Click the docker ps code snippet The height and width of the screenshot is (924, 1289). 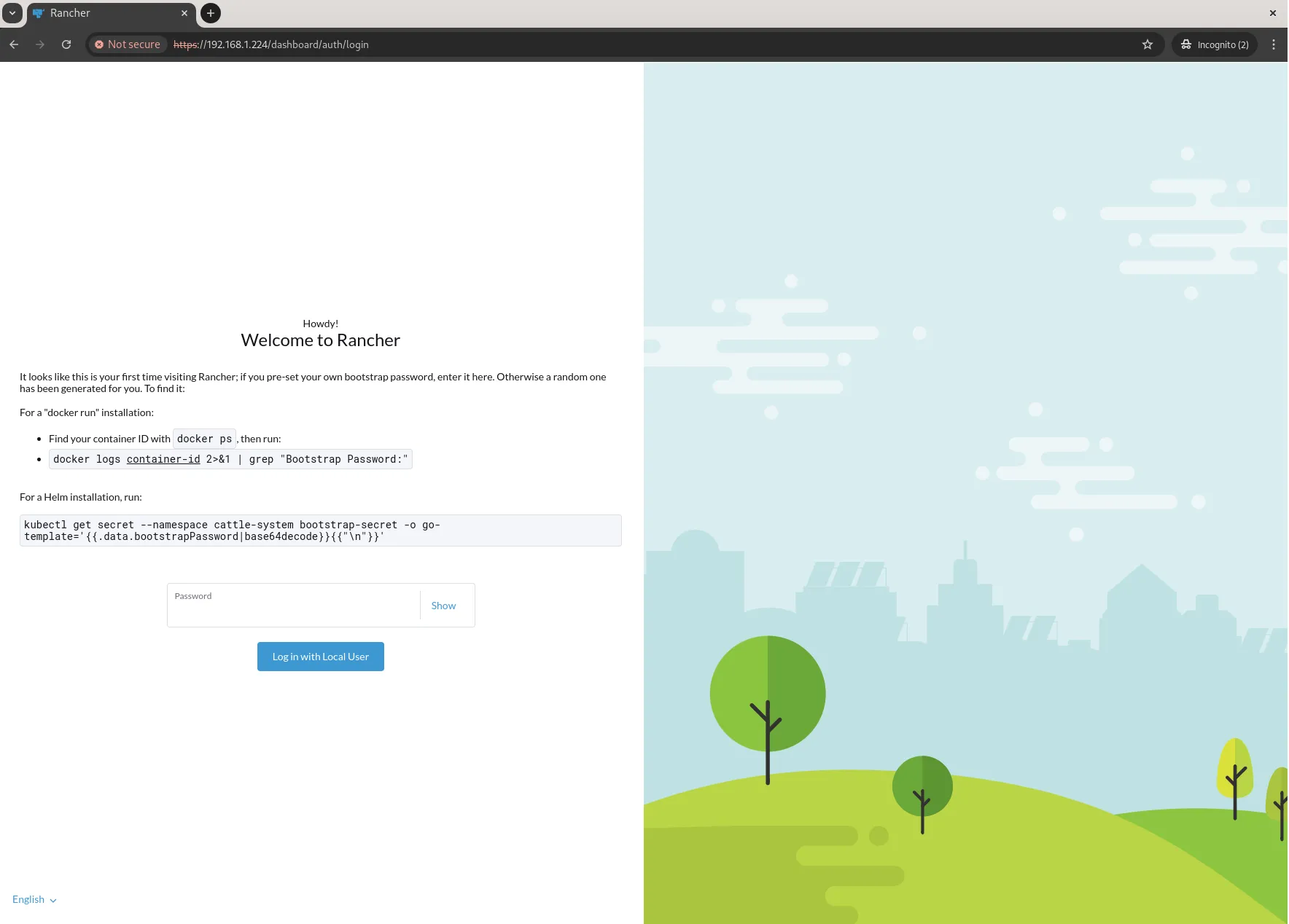click(x=204, y=439)
